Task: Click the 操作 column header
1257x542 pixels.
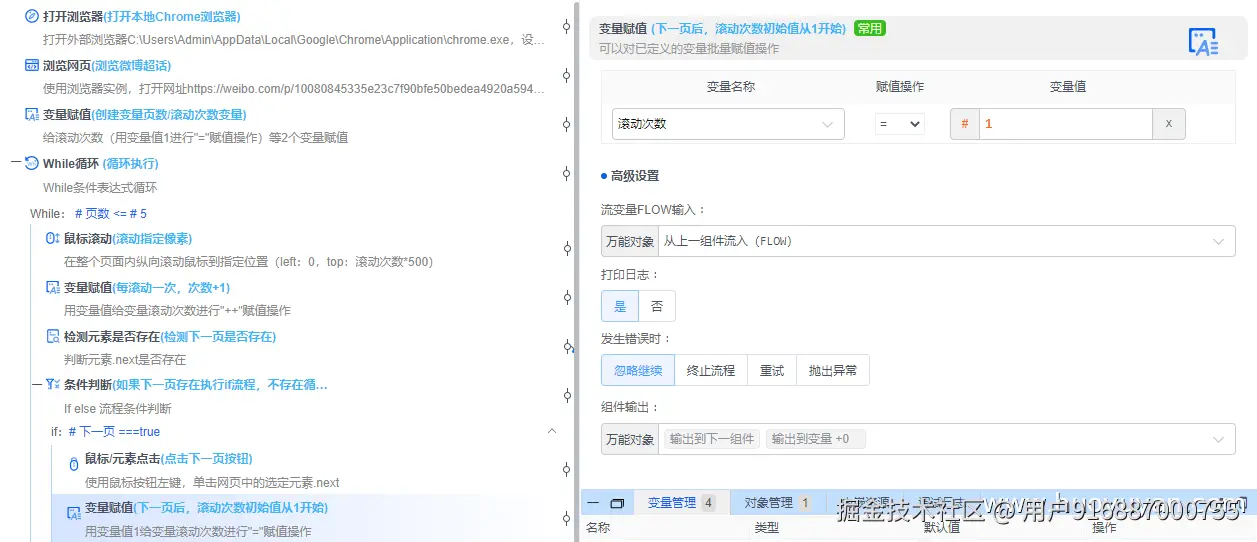Action: click(x=1104, y=528)
